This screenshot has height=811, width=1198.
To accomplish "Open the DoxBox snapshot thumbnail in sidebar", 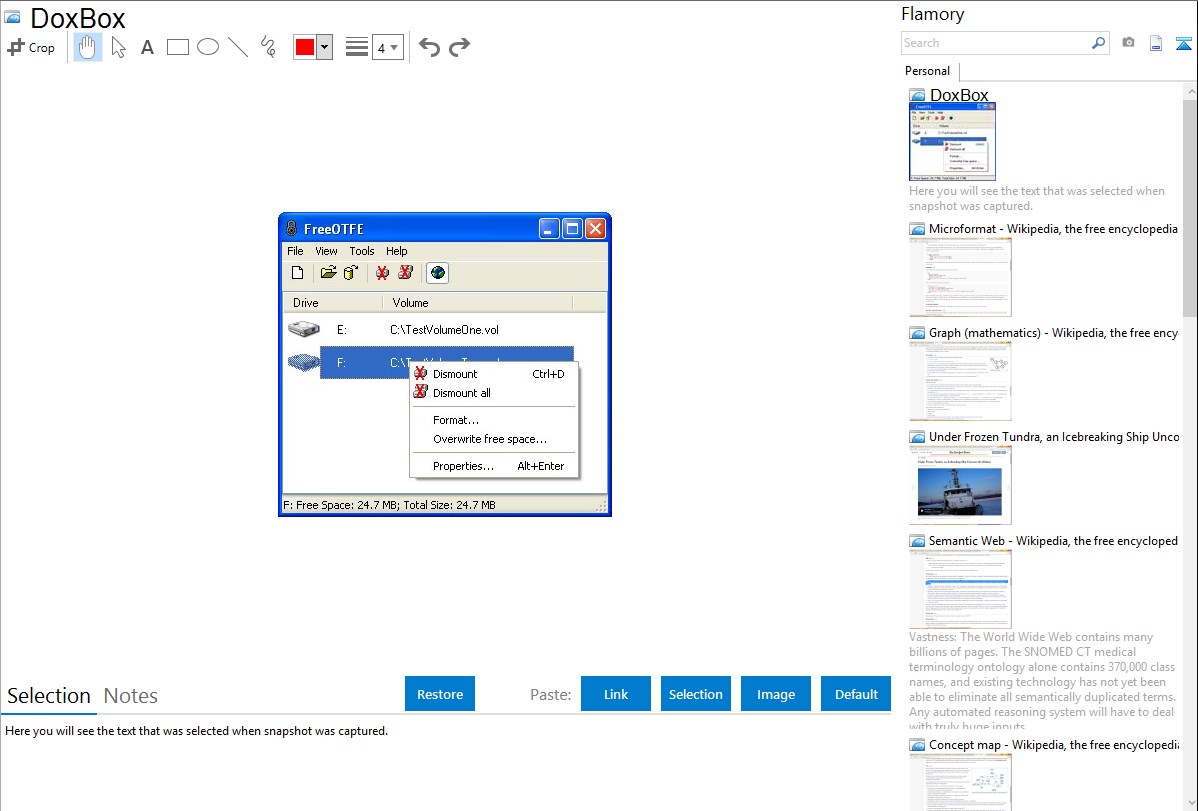I will (x=952, y=142).
